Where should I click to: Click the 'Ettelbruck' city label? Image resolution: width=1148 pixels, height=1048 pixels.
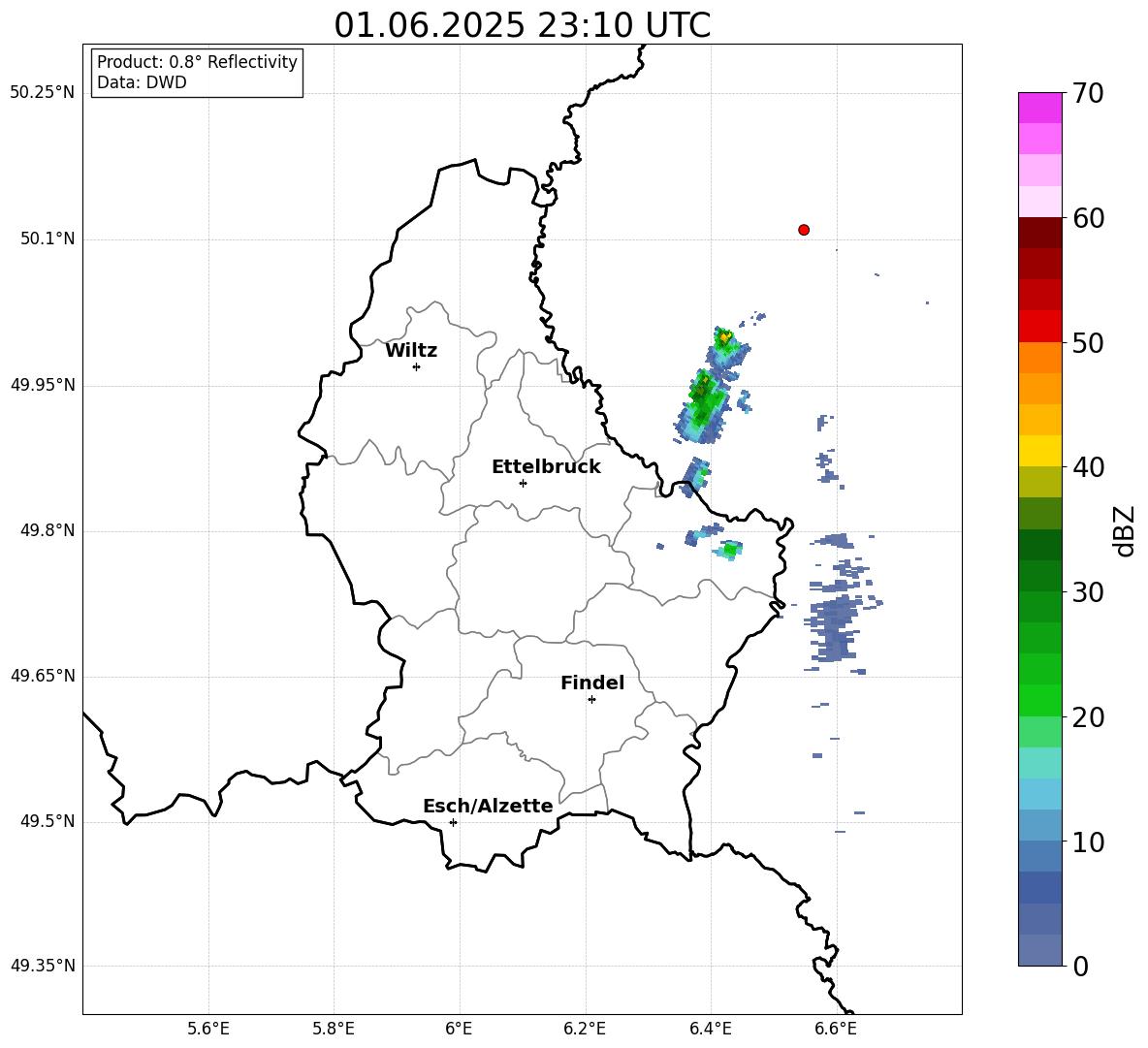pos(546,467)
